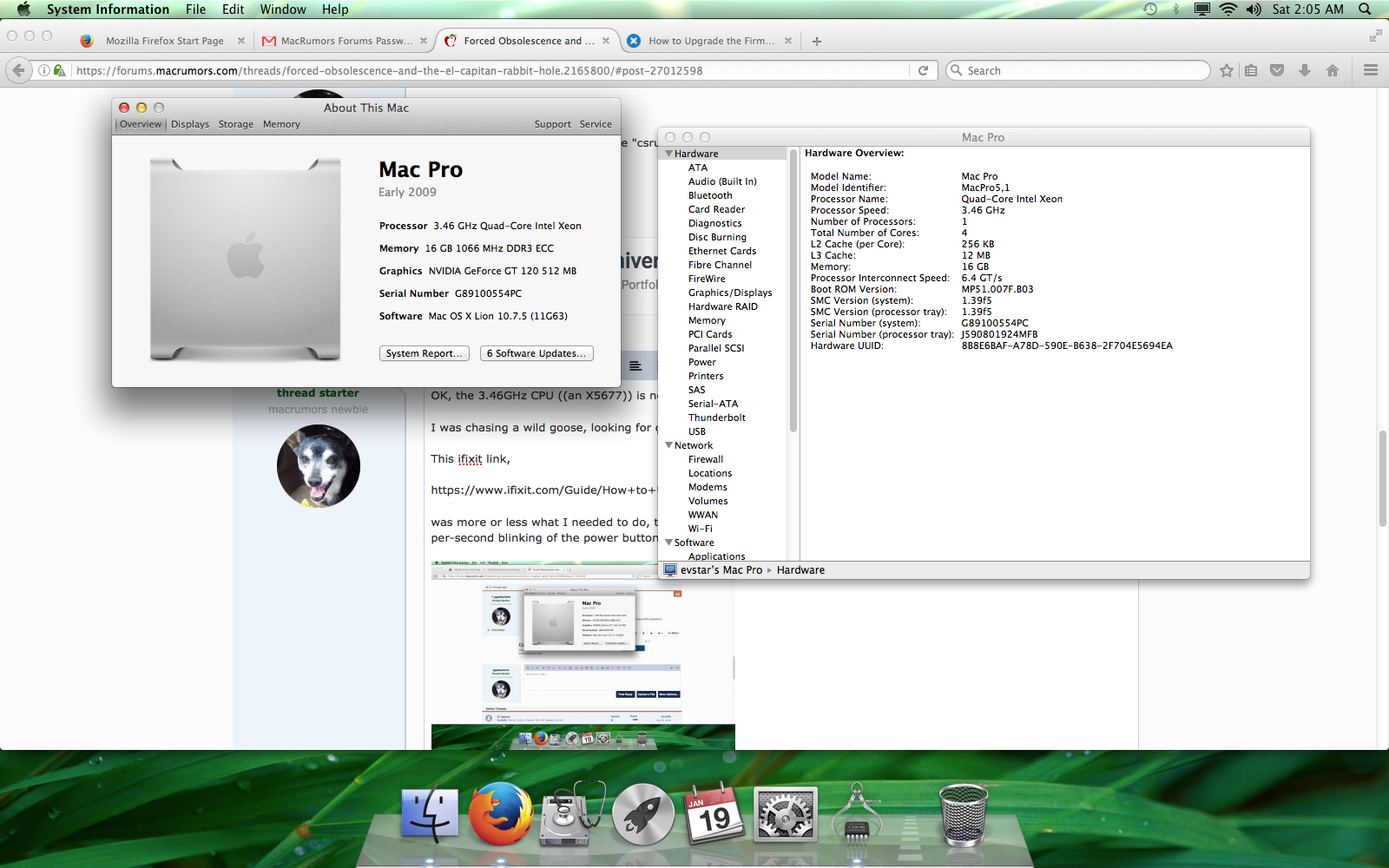1389x868 pixels.
Task: Open the Time Machine menu bar icon
Action: [x=1150, y=10]
